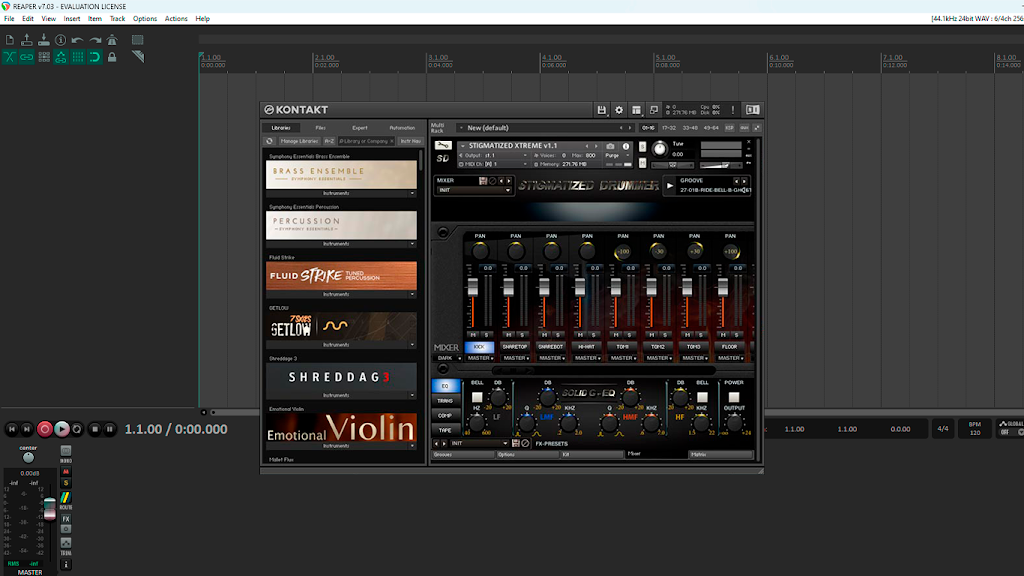Open the Purge dropdown
This screenshot has height=576, width=1024.
618,155
